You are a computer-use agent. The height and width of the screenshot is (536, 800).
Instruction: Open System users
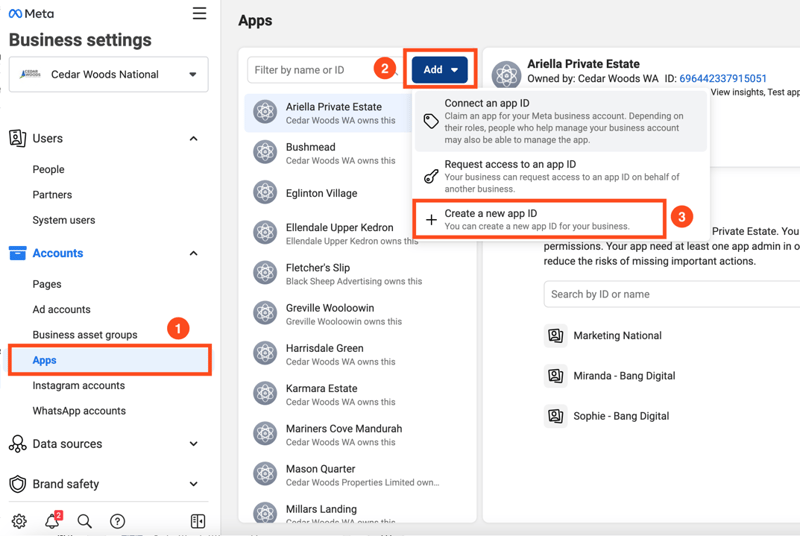click(x=64, y=220)
